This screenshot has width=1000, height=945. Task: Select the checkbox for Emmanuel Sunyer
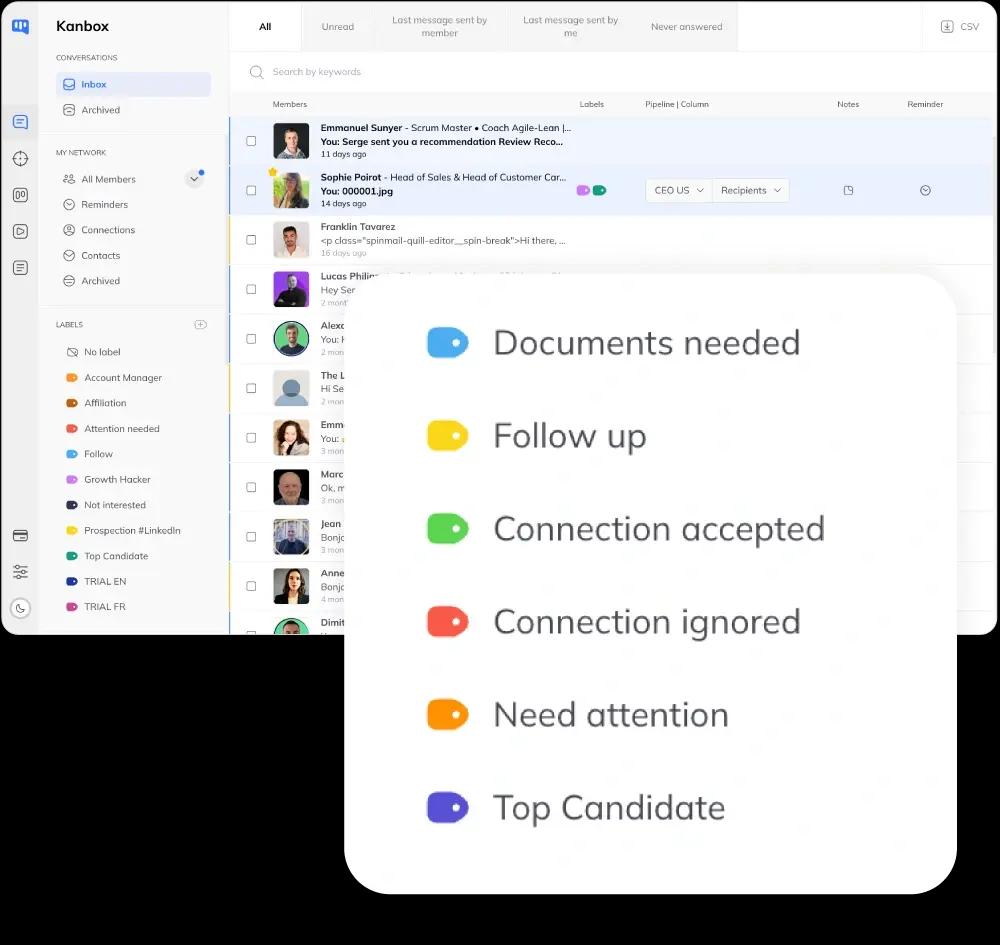(251, 141)
